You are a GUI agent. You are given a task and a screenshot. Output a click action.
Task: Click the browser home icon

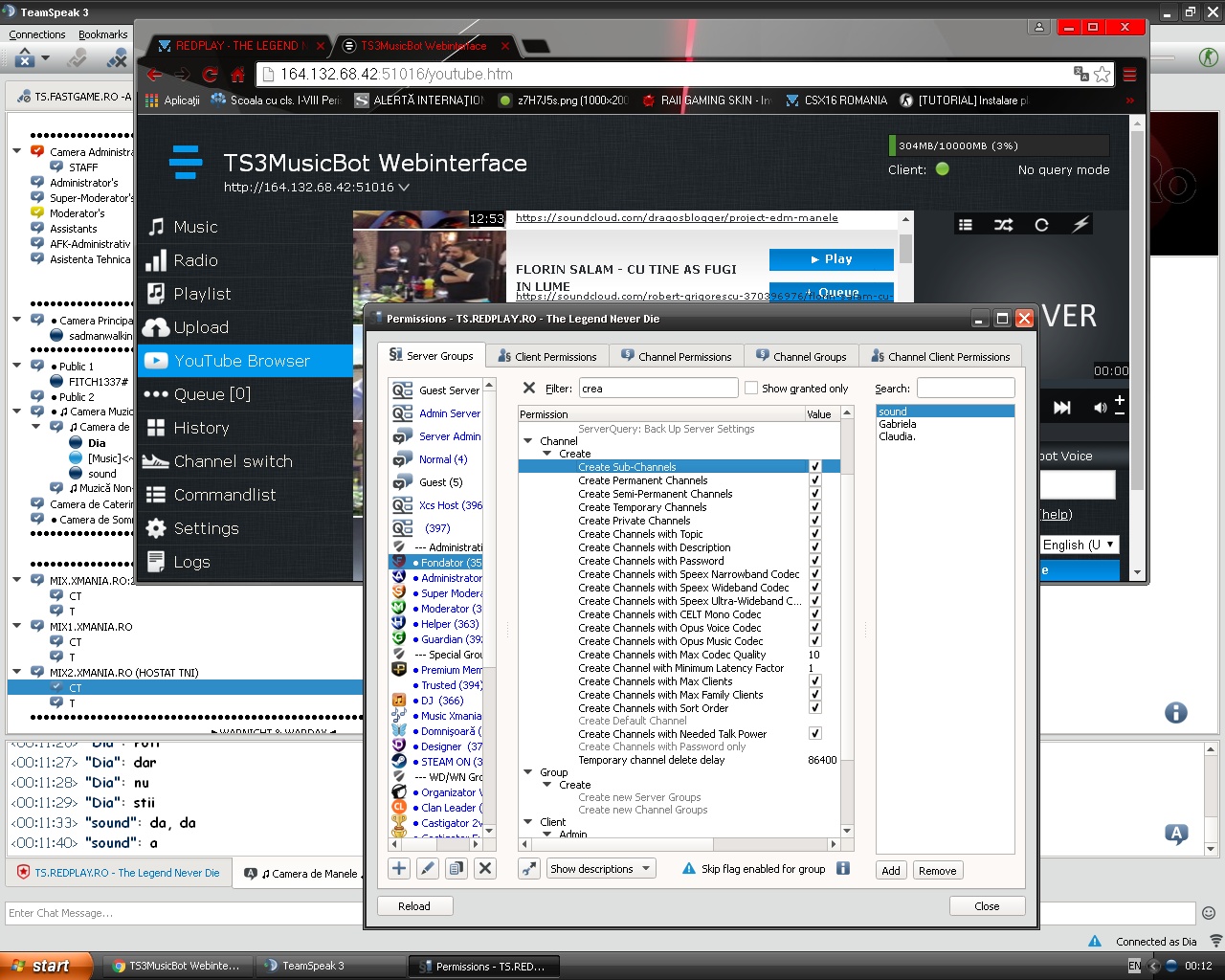(238, 75)
